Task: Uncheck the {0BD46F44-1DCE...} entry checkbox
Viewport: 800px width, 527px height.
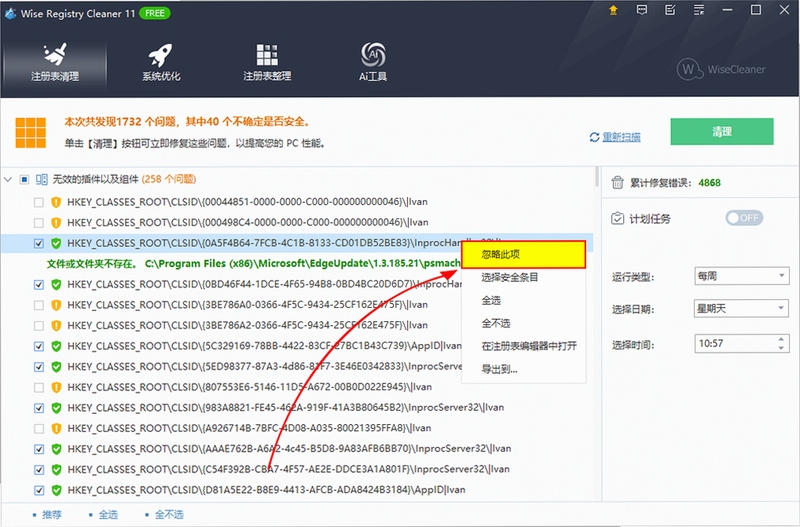Action: tap(39, 285)
